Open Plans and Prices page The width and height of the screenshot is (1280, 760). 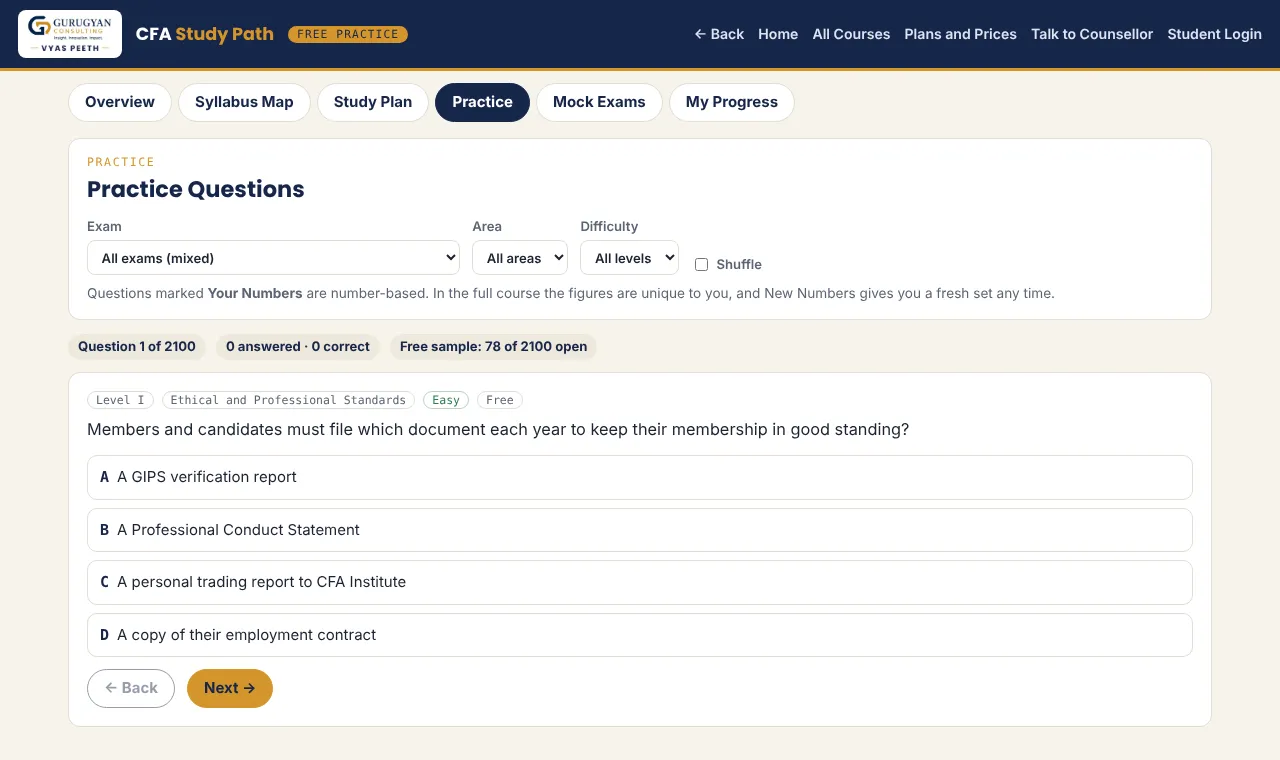pyautogui.click(x=960, y=34)
